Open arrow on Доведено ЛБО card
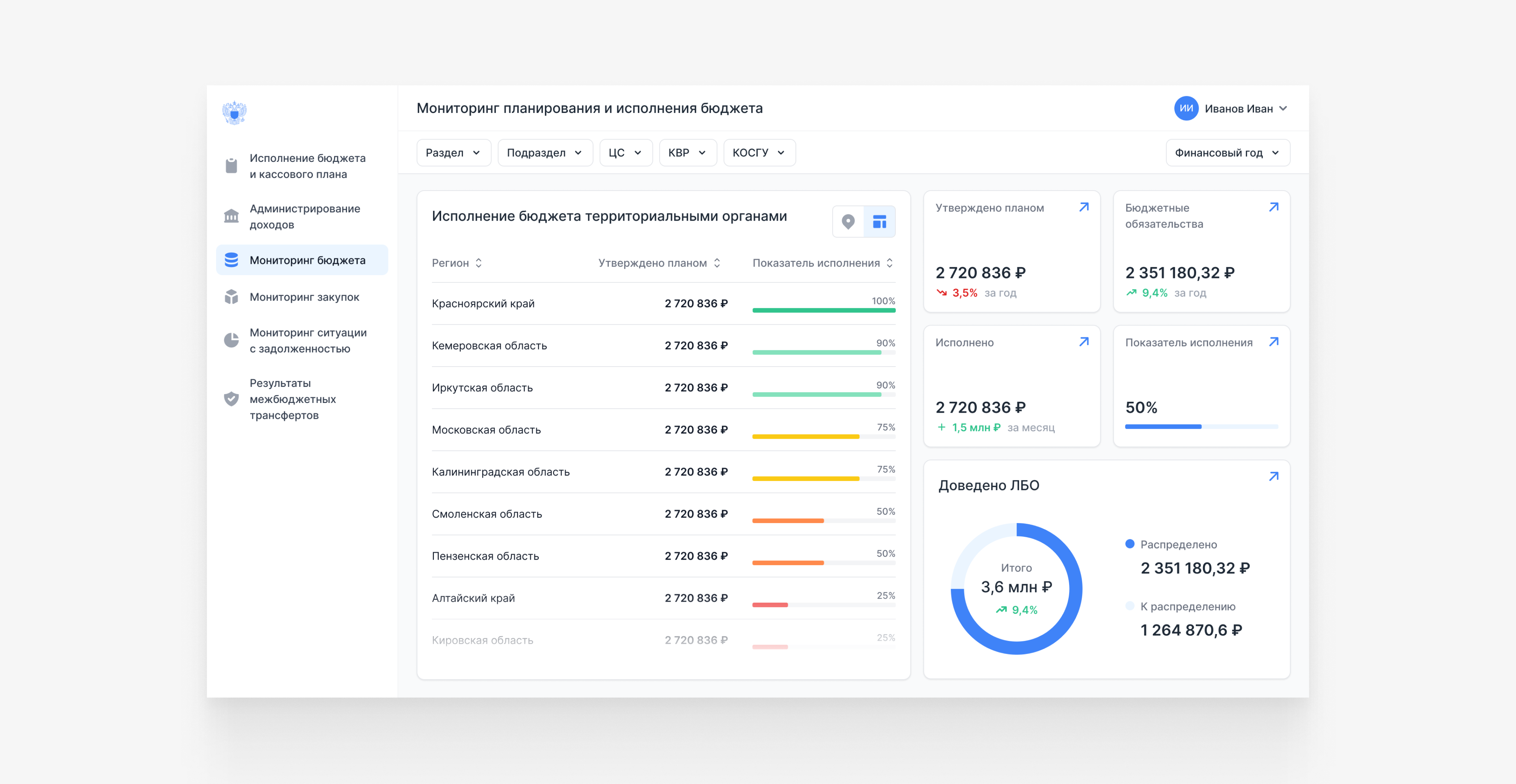1516x784 pixels. point(1273,477)
